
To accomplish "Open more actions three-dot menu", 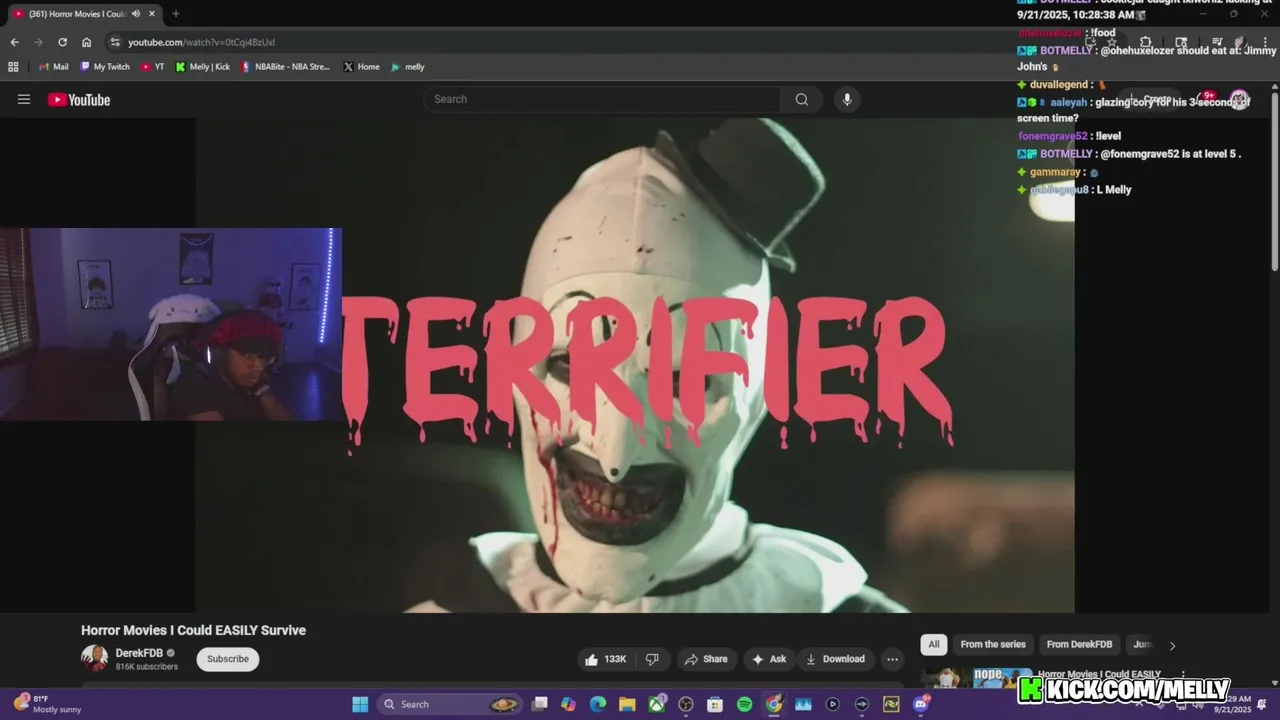I will pyautogui.click(x=892, y=659).
